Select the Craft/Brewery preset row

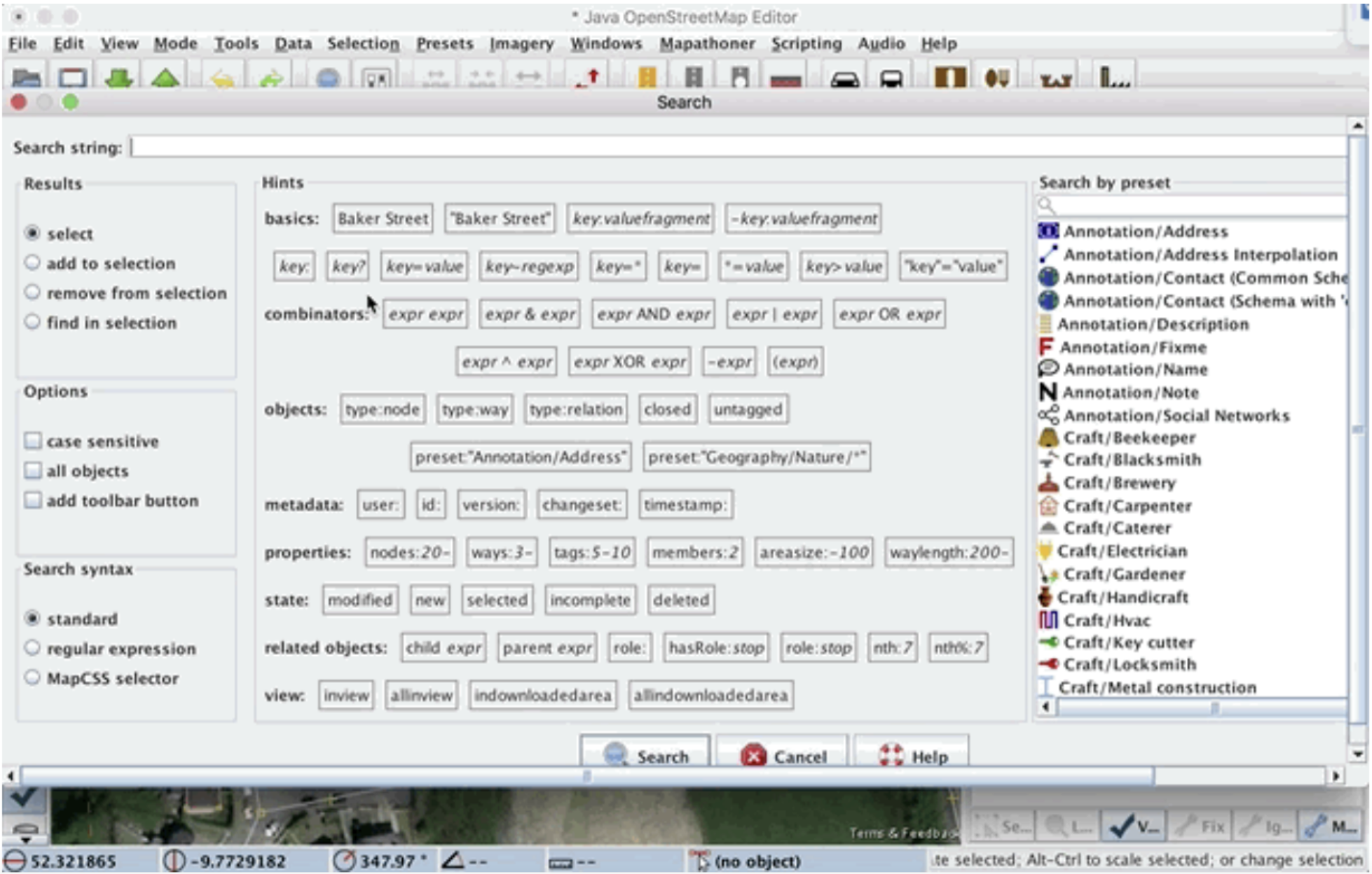pos(1191,483)
